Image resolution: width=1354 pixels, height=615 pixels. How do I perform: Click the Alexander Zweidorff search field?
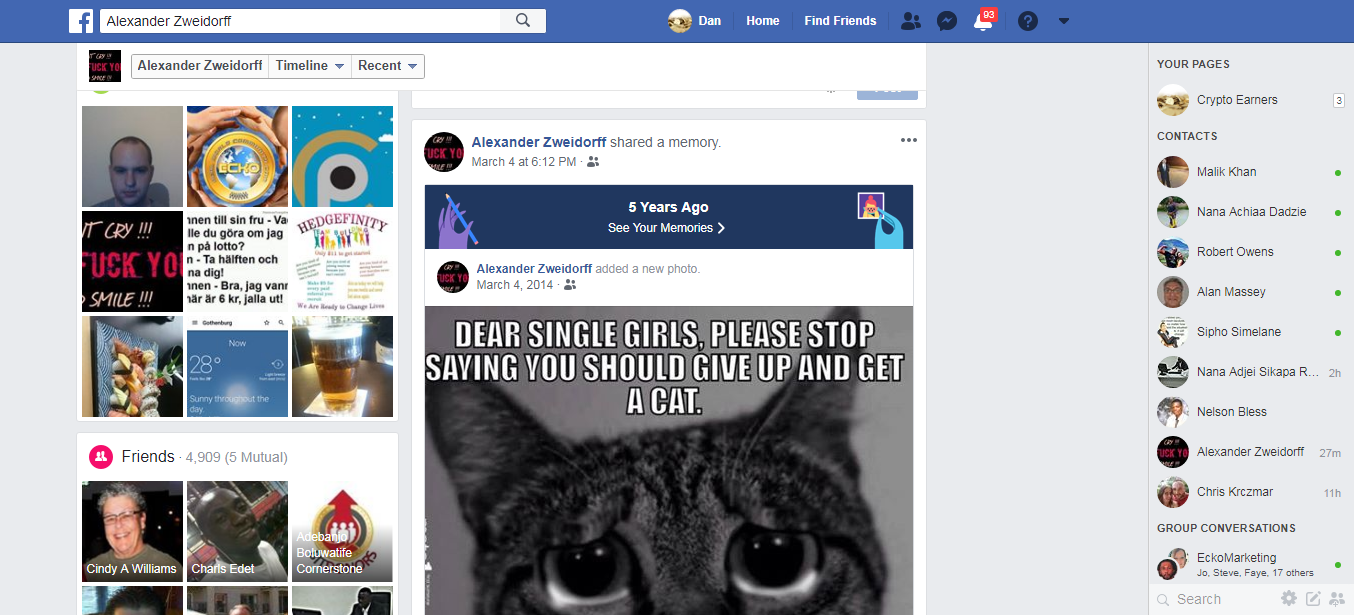(300, 20)
